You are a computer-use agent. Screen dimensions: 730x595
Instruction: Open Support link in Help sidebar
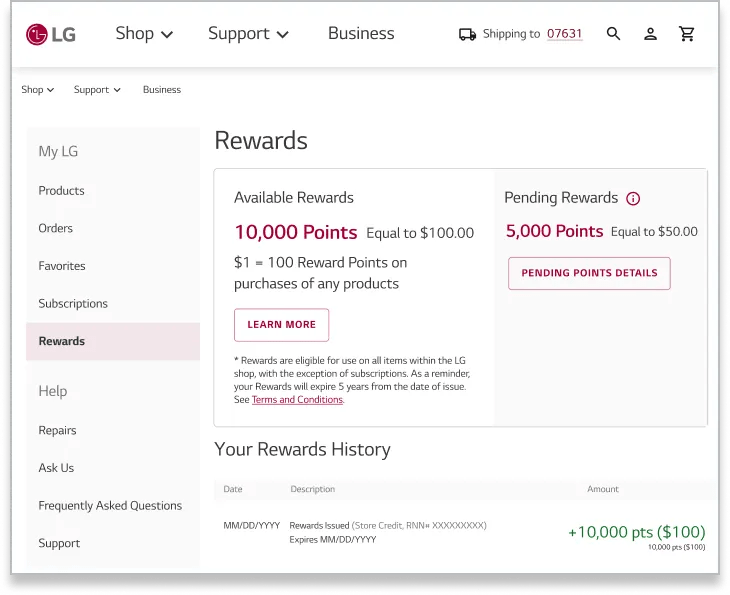tap(59, 543)
